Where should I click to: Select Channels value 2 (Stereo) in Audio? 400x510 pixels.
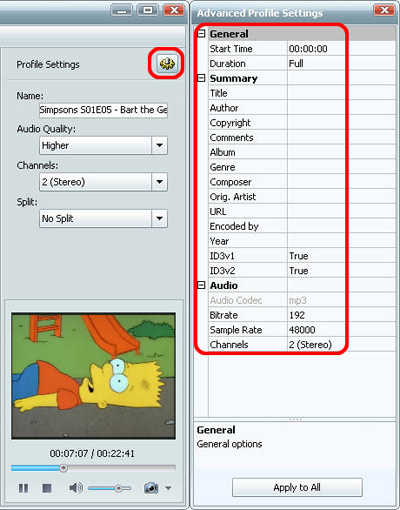click(310, 345)
